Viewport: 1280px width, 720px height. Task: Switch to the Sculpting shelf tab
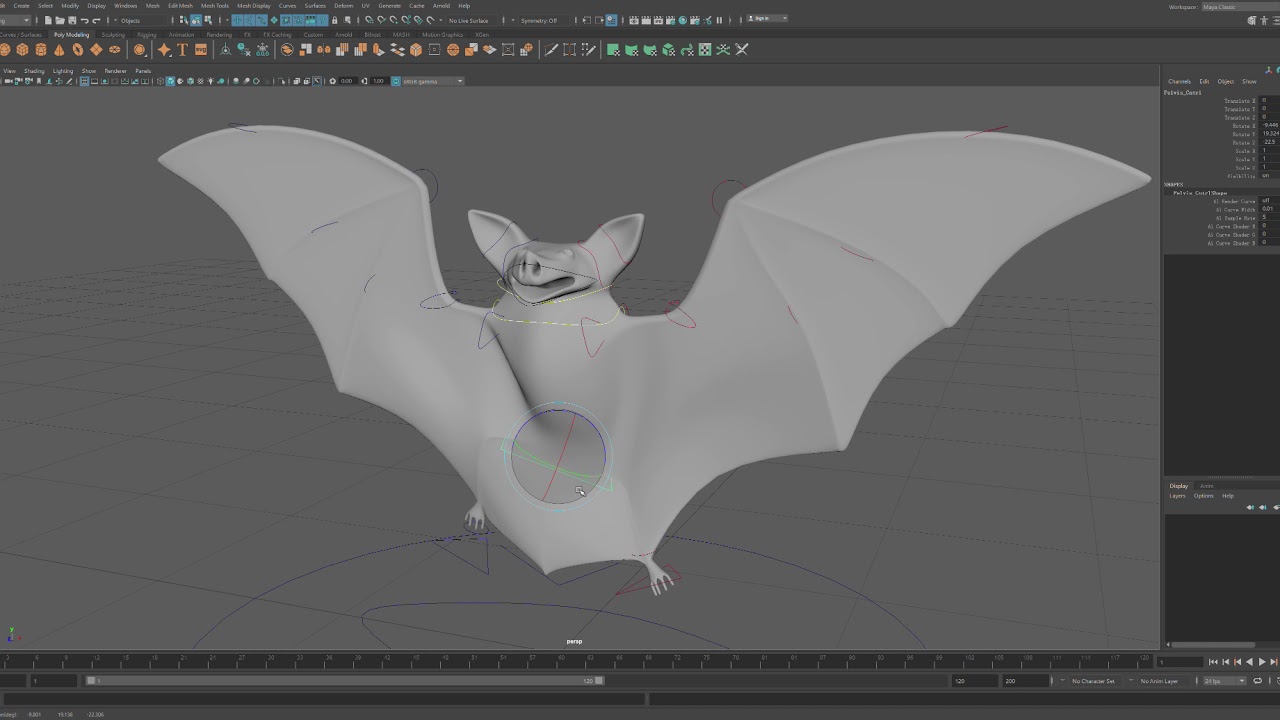coord(113,35)
